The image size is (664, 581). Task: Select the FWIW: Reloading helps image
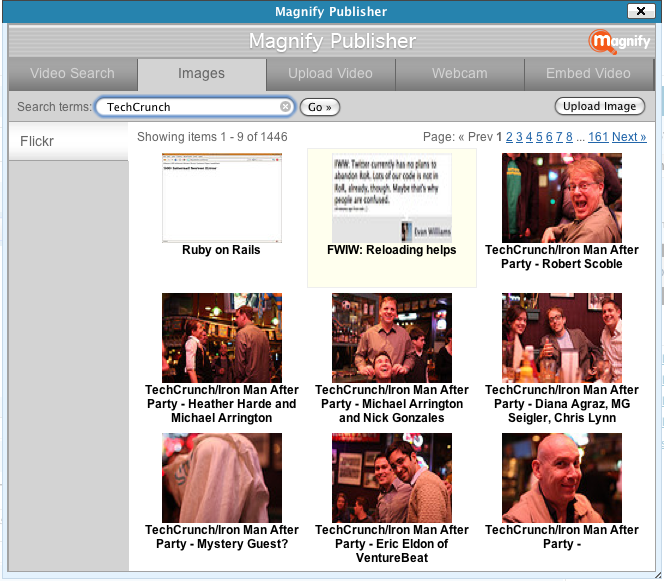pyautogui.click(x=391, y=198)
